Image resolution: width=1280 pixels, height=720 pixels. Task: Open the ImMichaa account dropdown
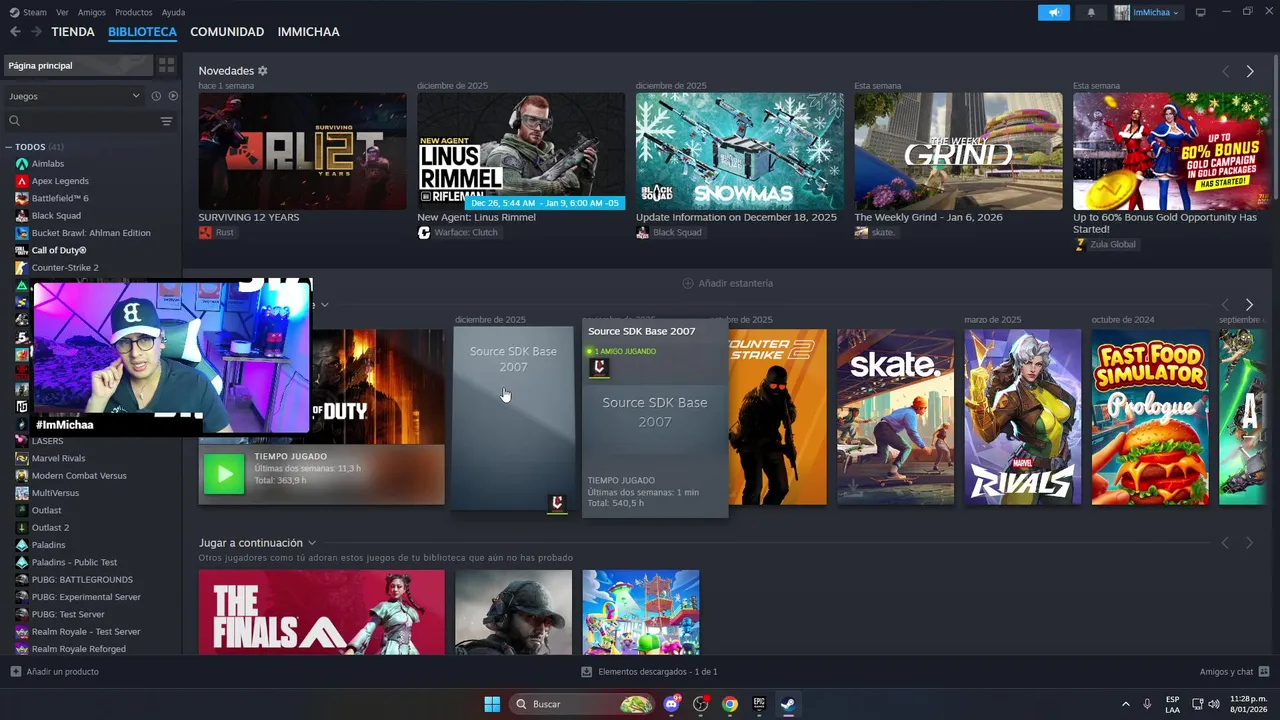click(1148, 12)
